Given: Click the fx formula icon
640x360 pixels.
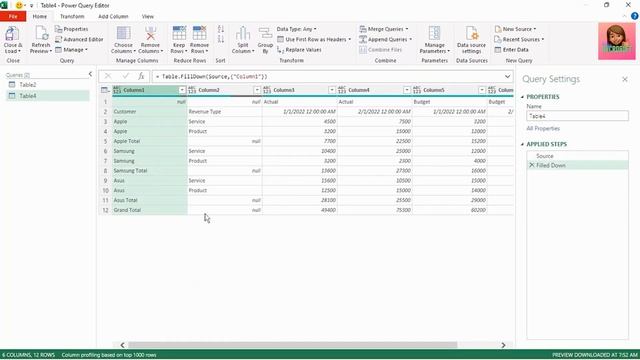Looking at the screenshot, I should (x=141, y=76).
